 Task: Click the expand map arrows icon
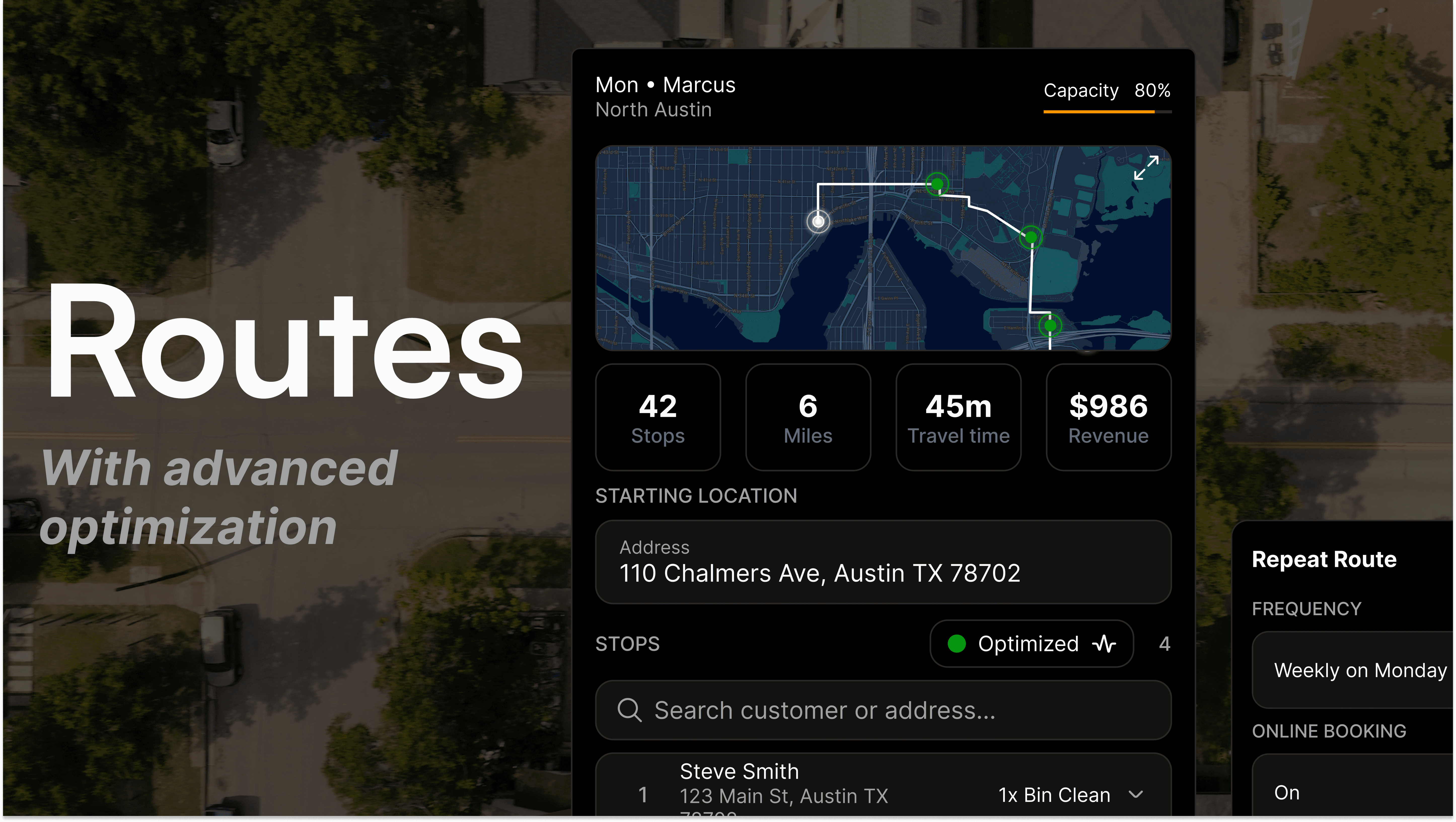click(x=1146, y=168)
